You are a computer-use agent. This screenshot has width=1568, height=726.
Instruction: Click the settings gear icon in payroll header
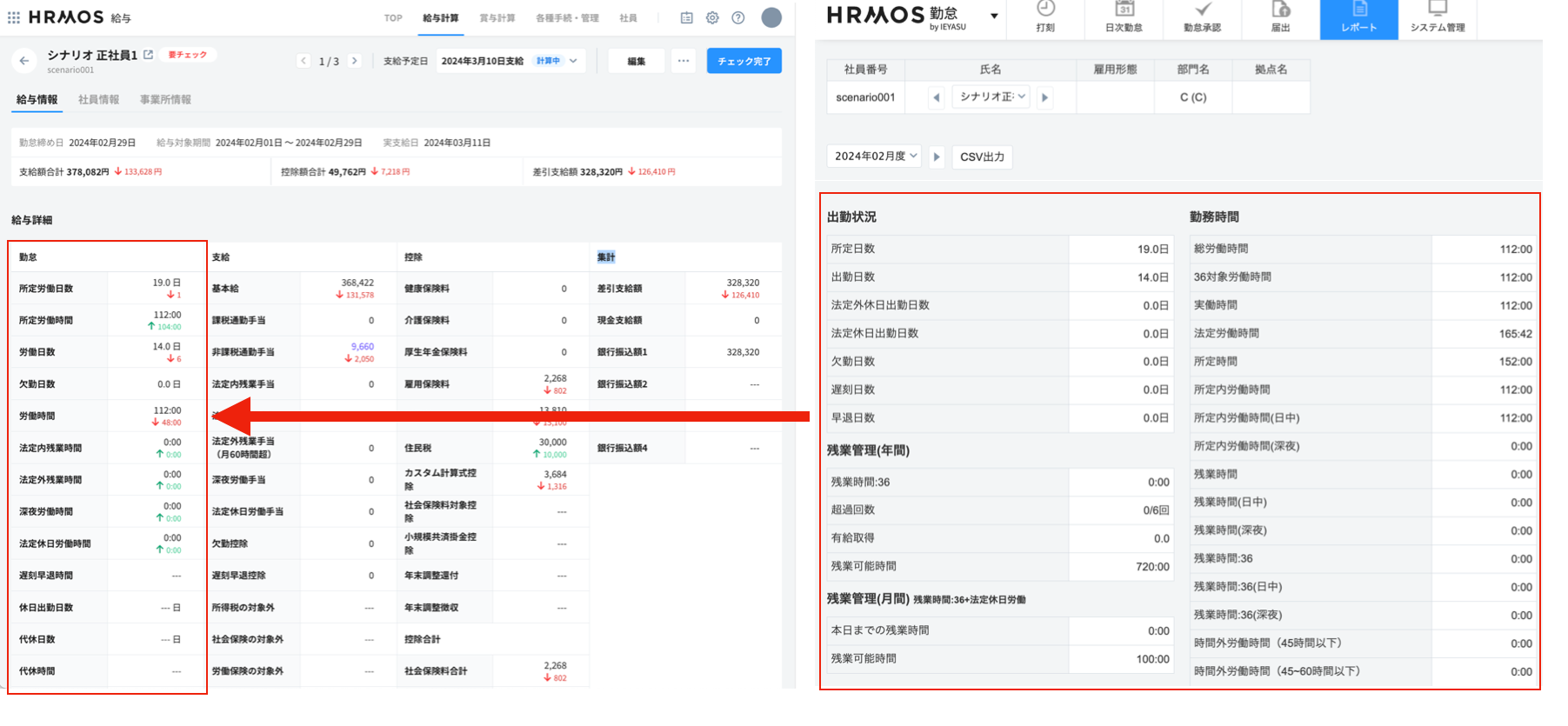coord(712,17)
